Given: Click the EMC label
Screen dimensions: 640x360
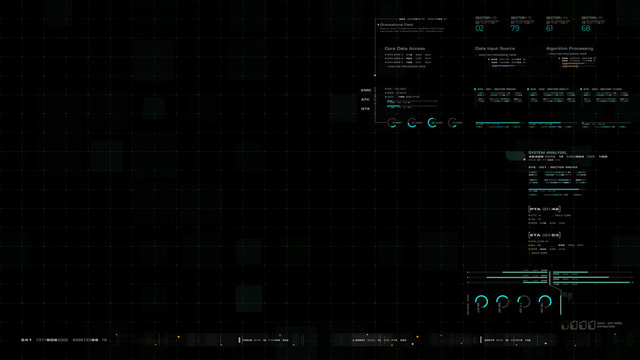Looking at the screenshot, I should point(366,90).
